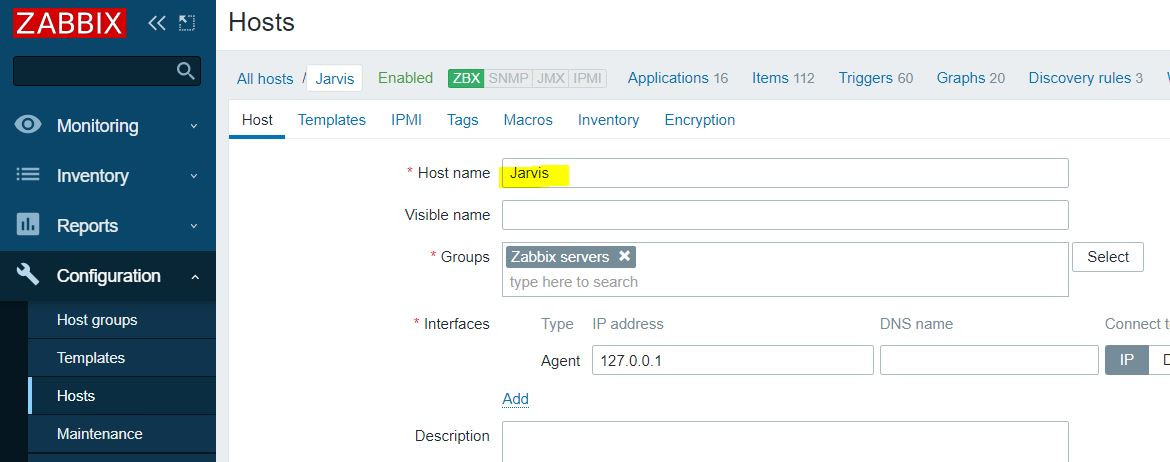Remove the Zabbix servers group tag
This screenshot has height=462, width=1170.
[x=624, y=256]
